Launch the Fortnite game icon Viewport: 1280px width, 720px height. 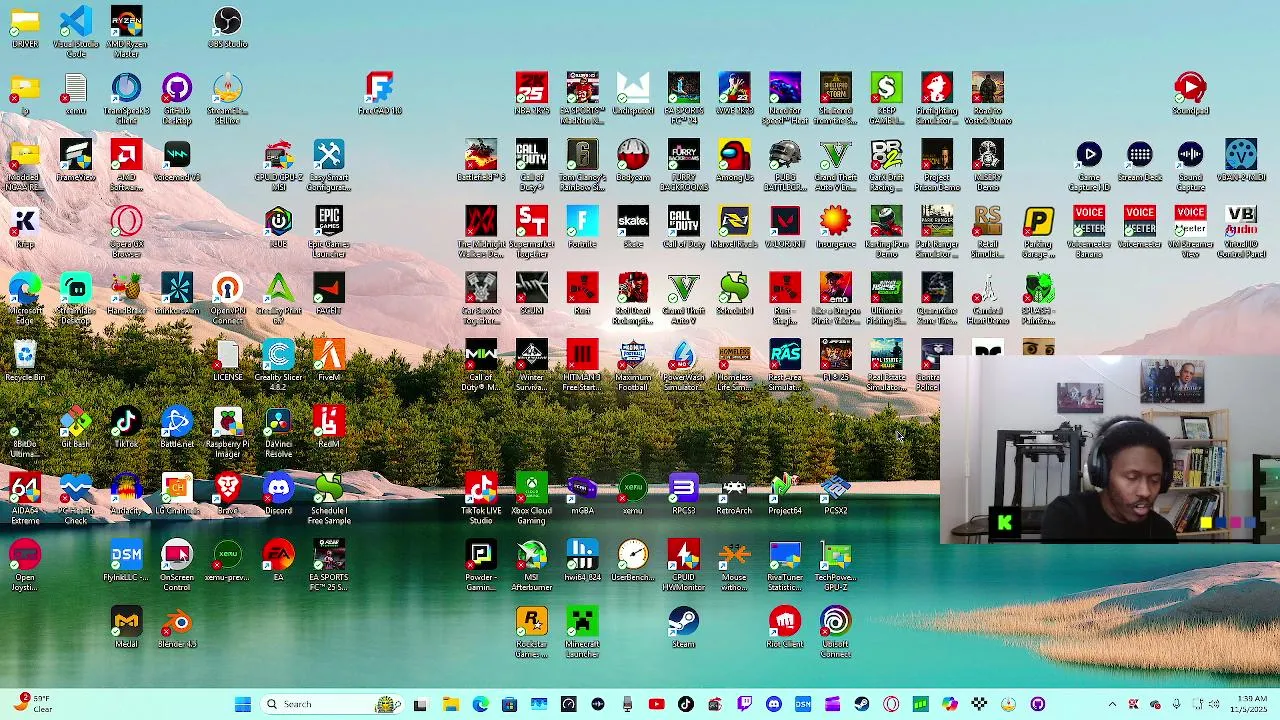click(582, 227)
